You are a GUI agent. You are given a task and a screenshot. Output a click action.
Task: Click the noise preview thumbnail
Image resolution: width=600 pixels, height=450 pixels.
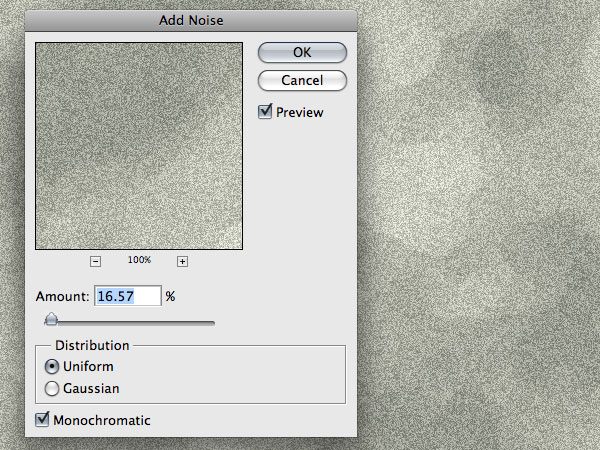139,146
